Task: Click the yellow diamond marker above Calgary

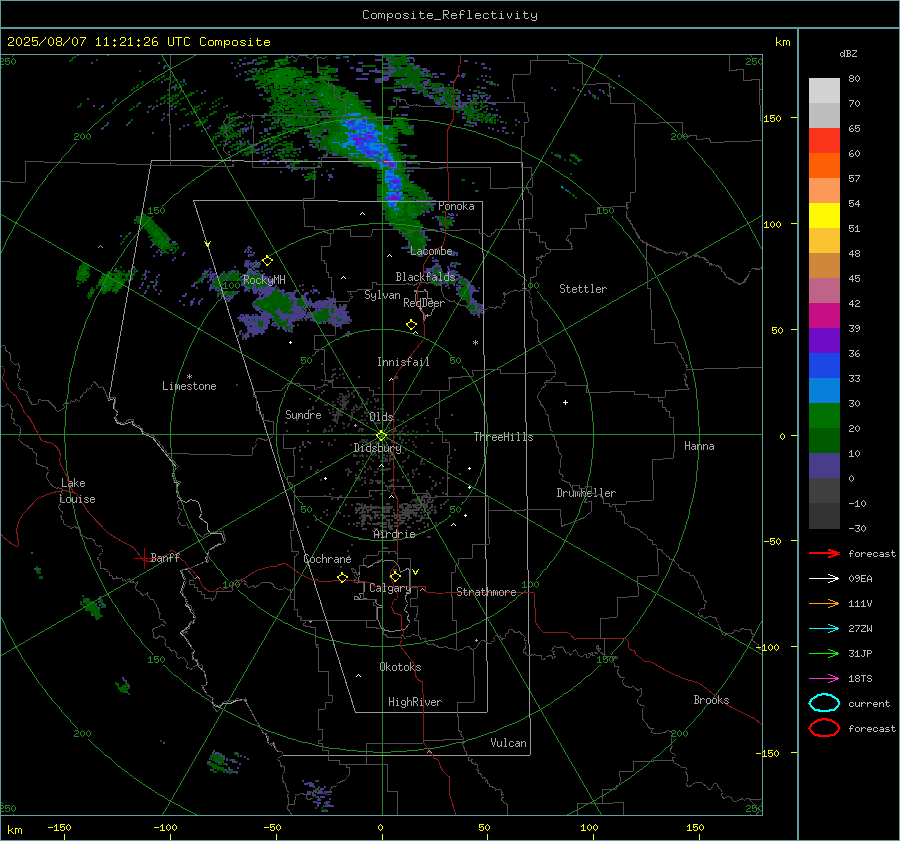Action: coord(395,576)
